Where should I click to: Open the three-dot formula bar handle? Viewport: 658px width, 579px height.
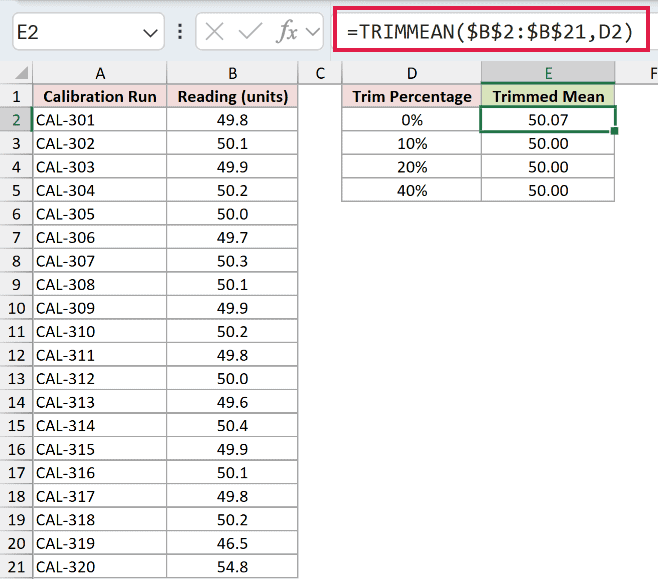[x=180, y=32]
